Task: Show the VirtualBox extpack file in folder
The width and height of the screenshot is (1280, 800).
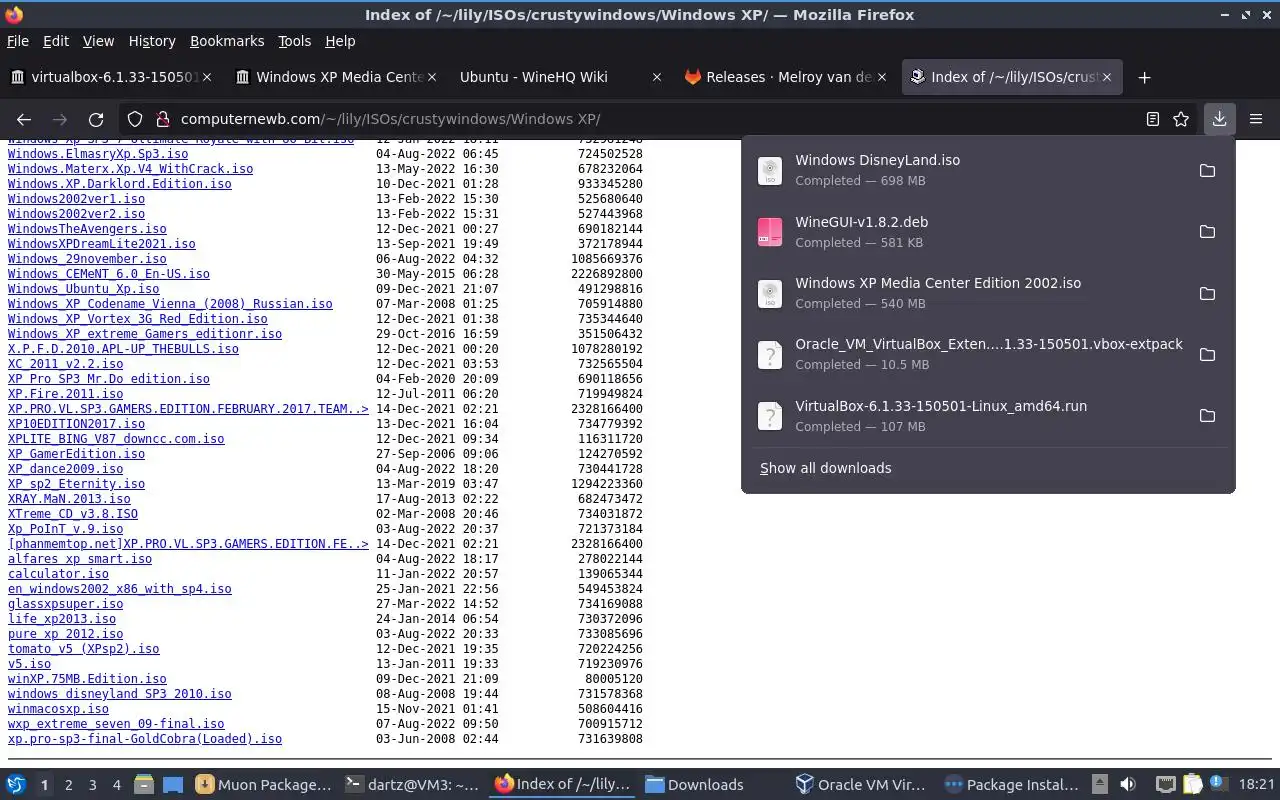Action: click(x=1207, y=355)
